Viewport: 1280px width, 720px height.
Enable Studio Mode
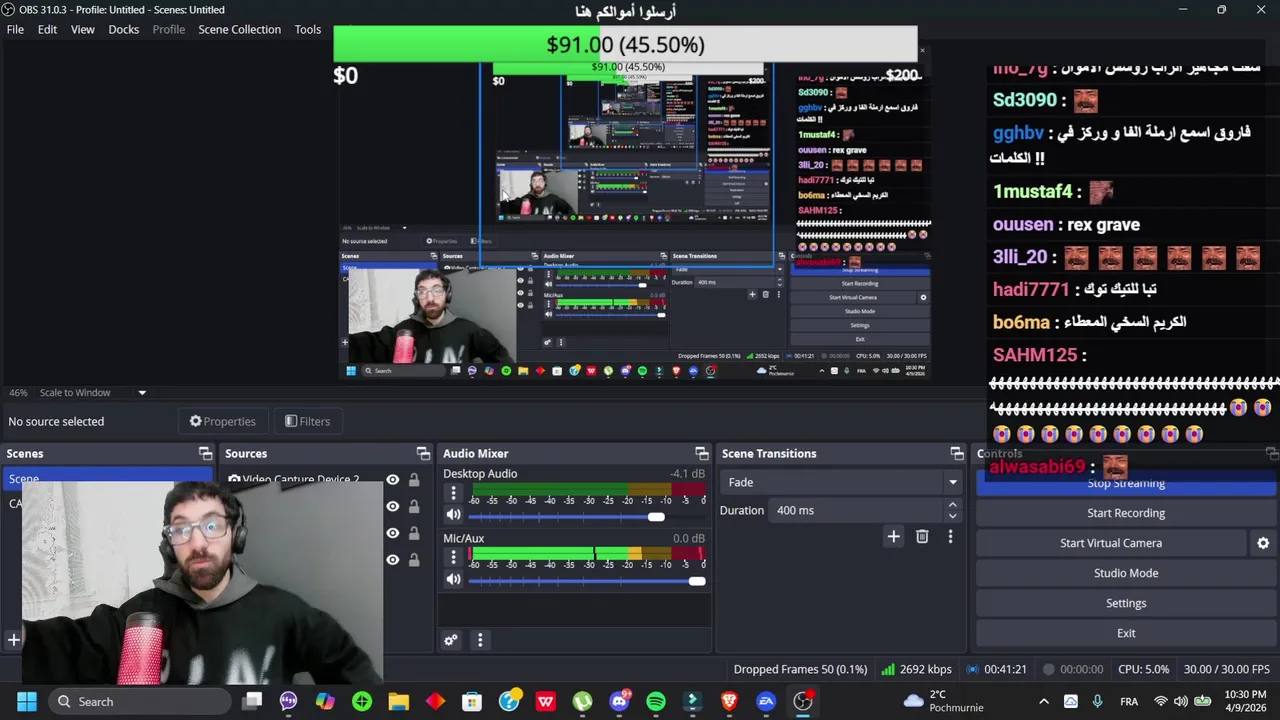(1126, 573)
